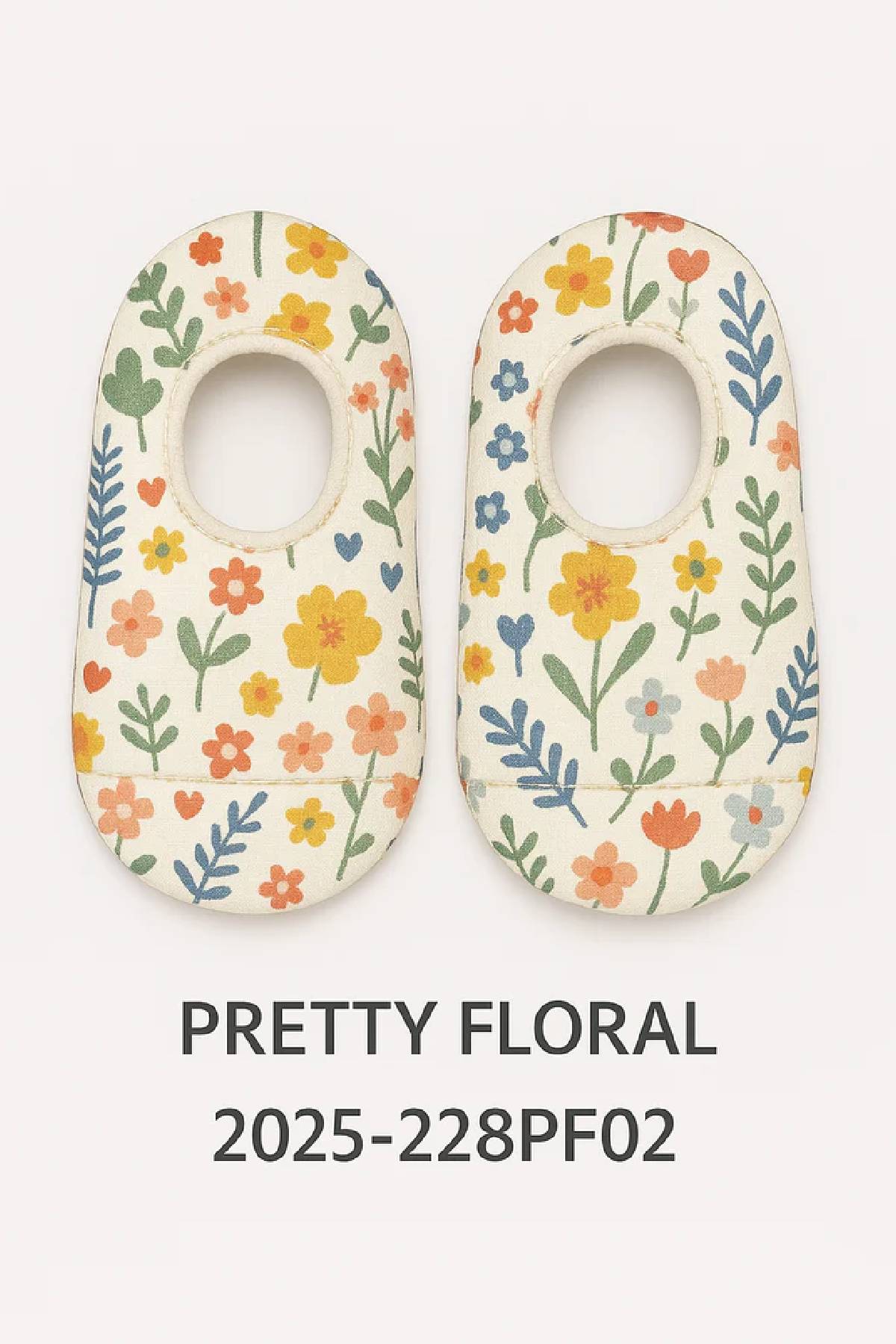The width and height of the screenshot is (896, 1344).
Task: Click the PRETTY FLORAL title text
Action: pos(448,1028)
